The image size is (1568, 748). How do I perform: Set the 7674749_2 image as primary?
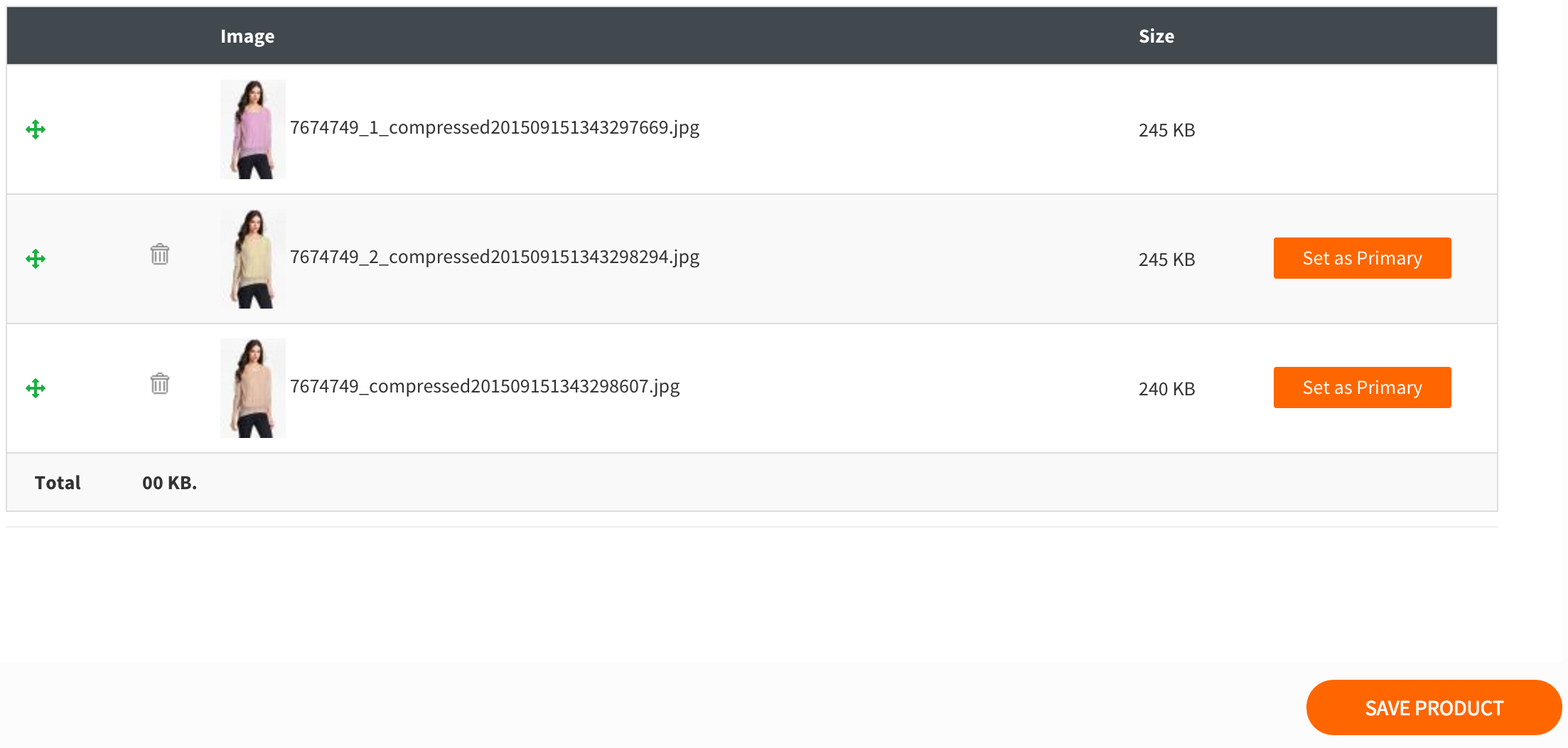[1362, 258]
